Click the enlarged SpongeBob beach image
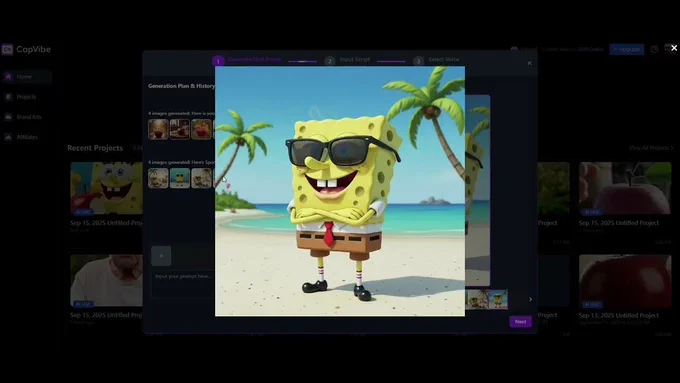Image resolution: width=680 pixels, height=383 pixels. coord(340,191)
